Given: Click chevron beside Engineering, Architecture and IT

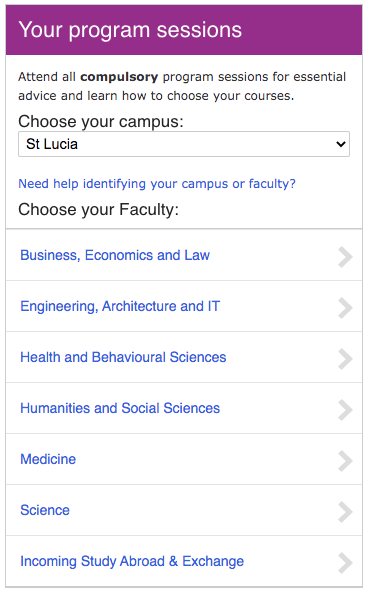Looking at the screenshot, I should tap(345, 308).
